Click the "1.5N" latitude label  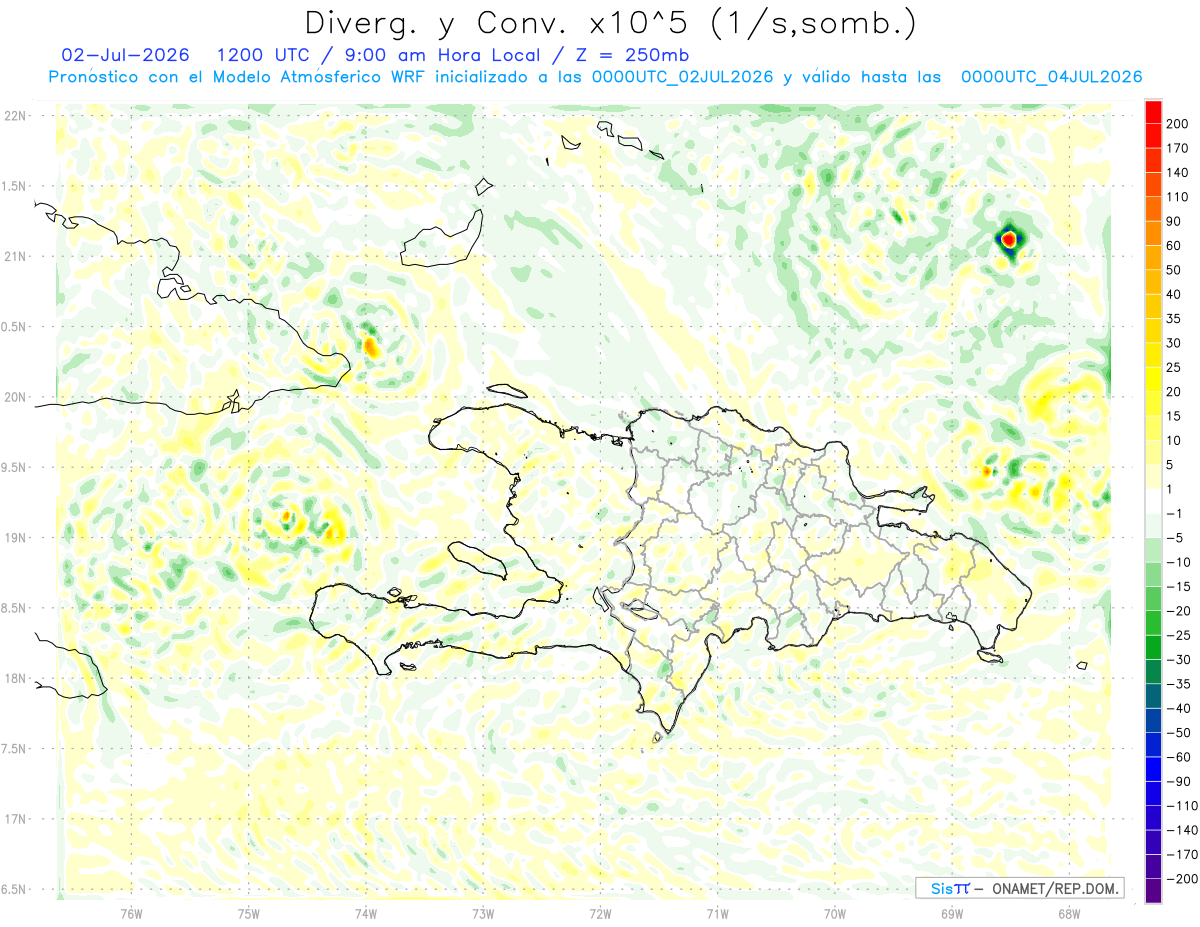pyautogui.click(x=14, y=186)
